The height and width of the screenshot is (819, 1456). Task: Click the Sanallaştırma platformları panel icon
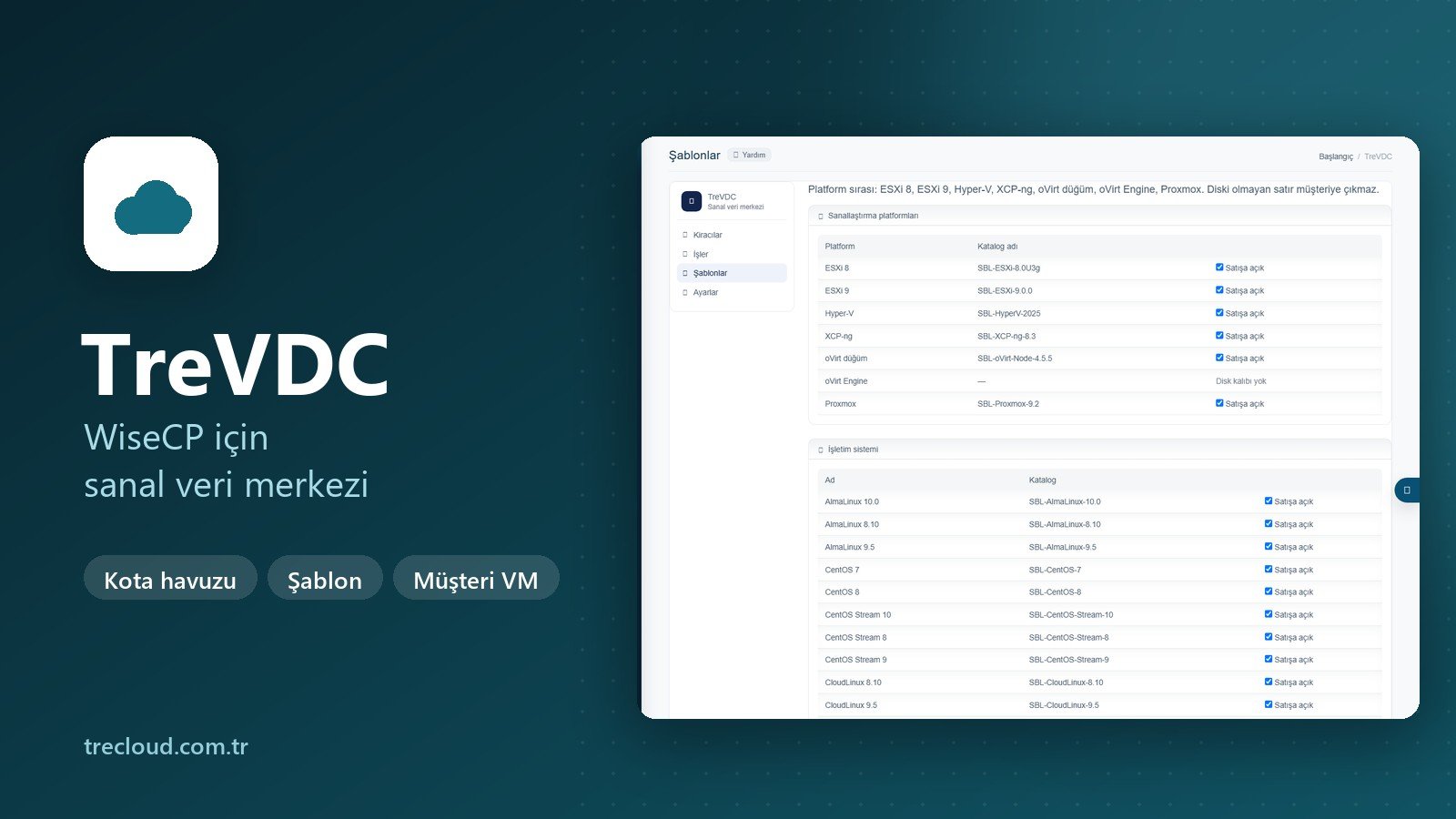pyautogui.click(x=821, y=217)
